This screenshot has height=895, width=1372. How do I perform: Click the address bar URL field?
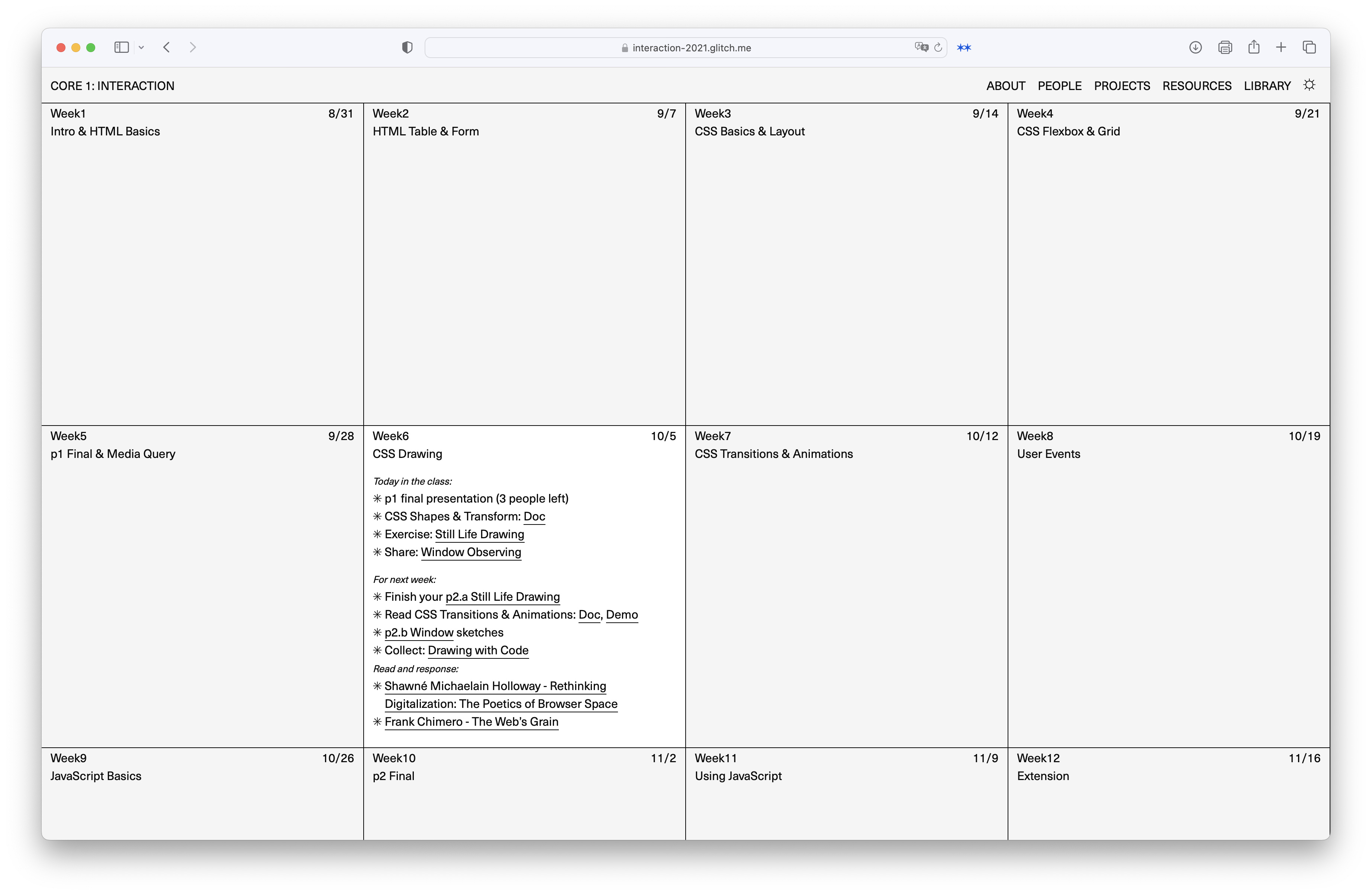(691, 48)
